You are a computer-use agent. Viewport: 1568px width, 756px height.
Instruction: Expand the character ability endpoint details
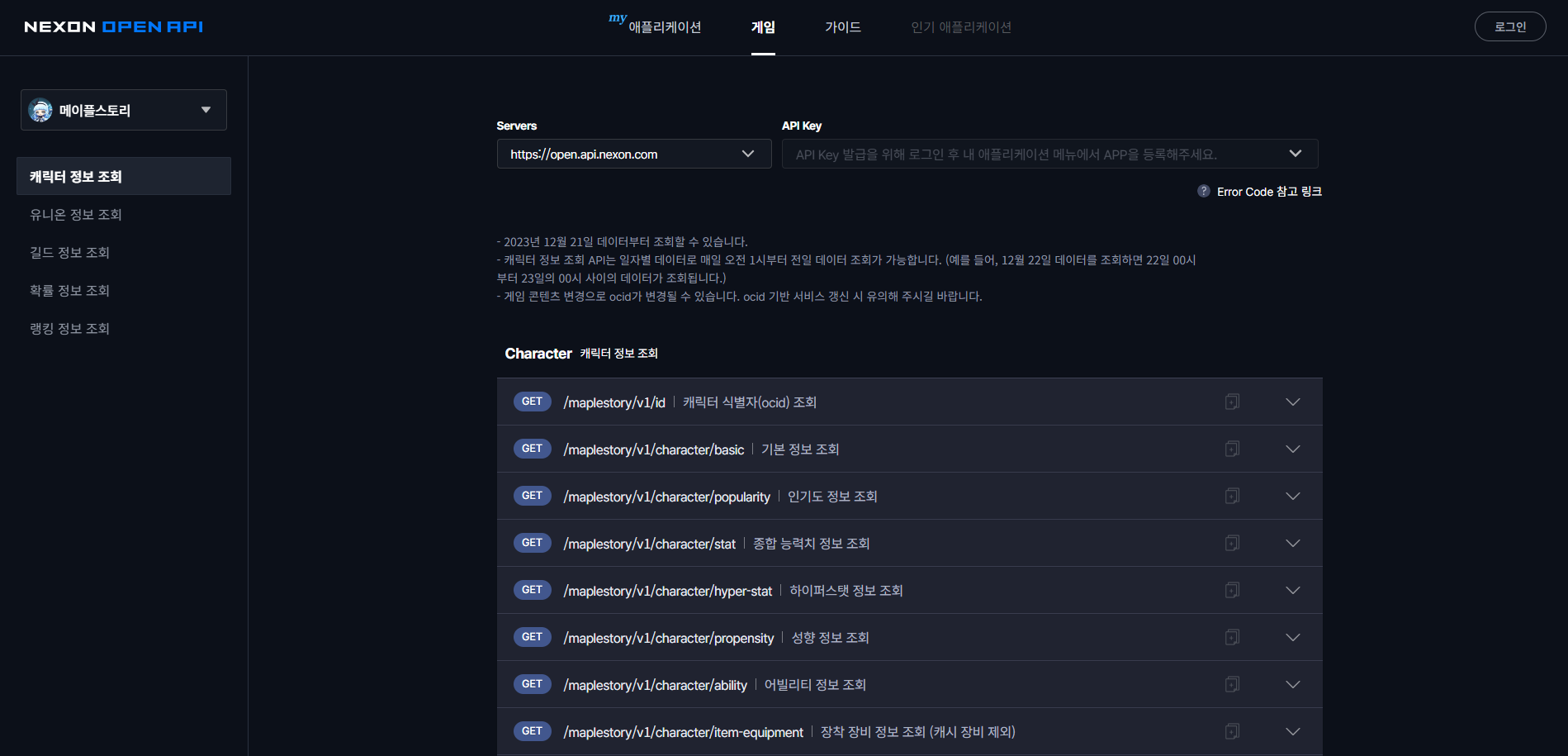pos(1292,684)
